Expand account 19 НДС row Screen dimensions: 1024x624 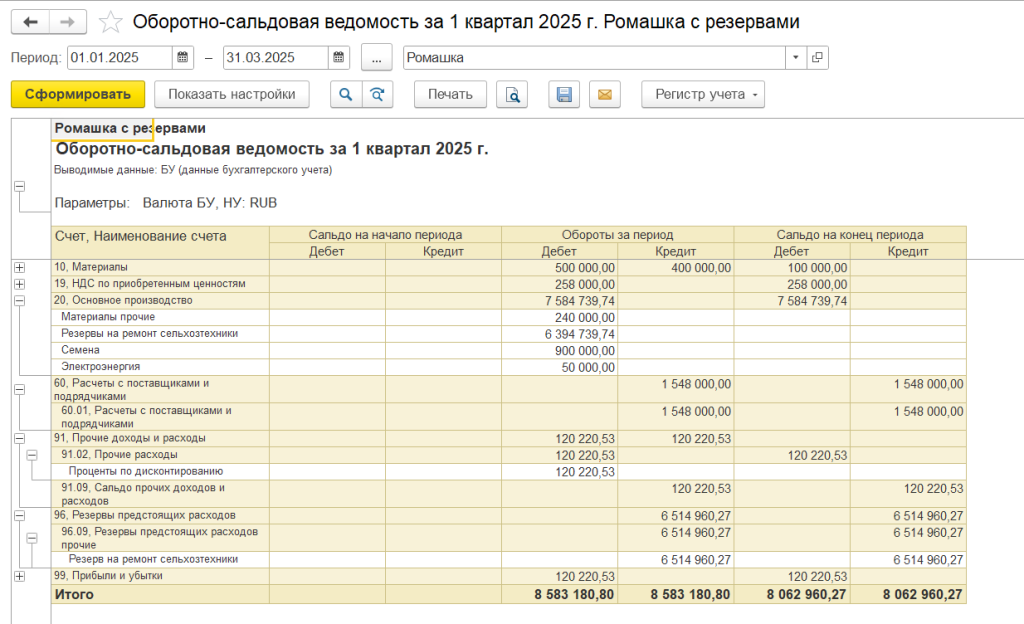coord(19,284)
